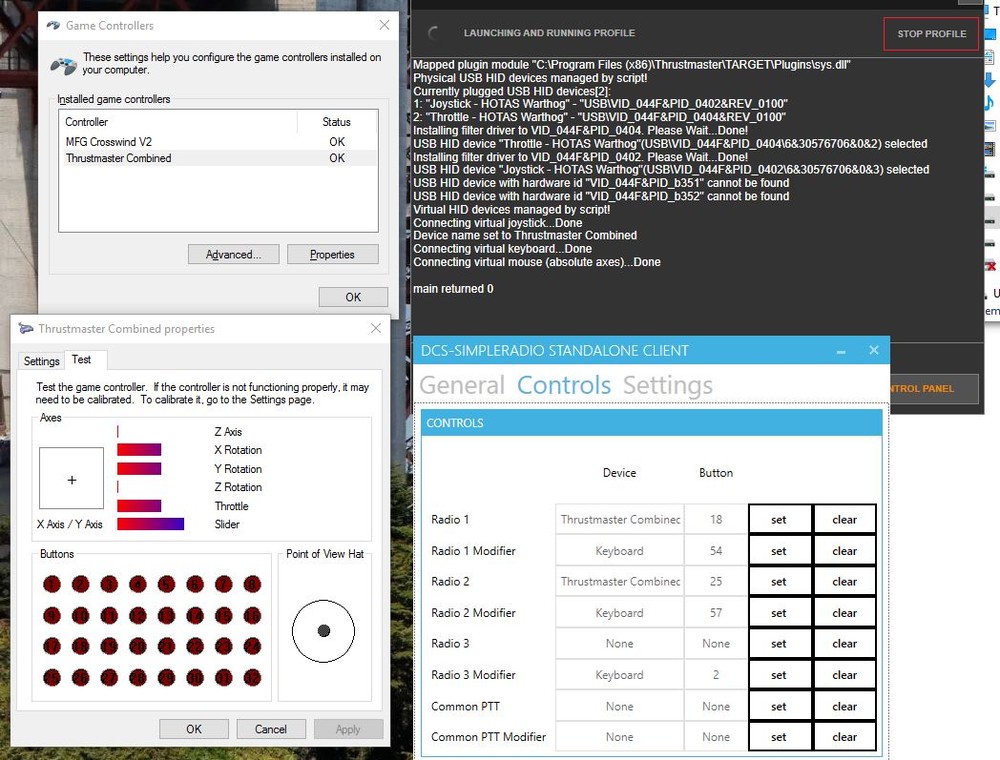Click the Point of View Hat indicator
The image size is (1000, 760).
[323, 631]
